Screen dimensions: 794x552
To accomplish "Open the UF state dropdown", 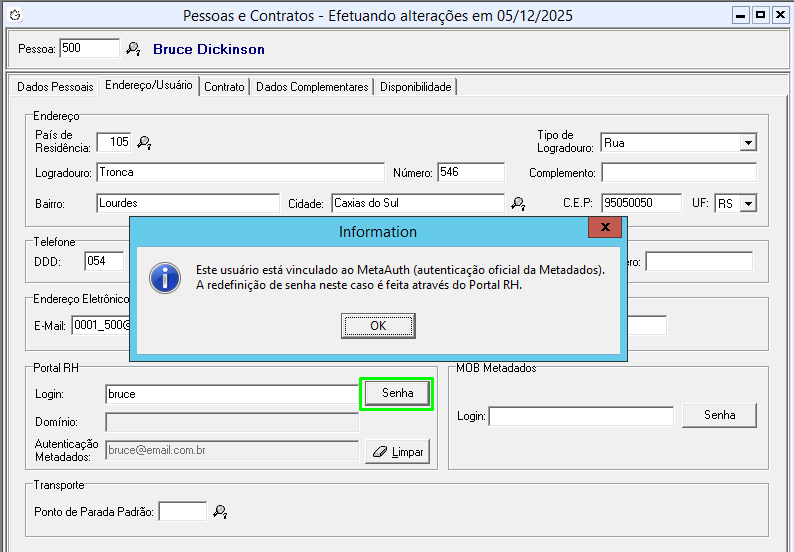I will [747, 204].
